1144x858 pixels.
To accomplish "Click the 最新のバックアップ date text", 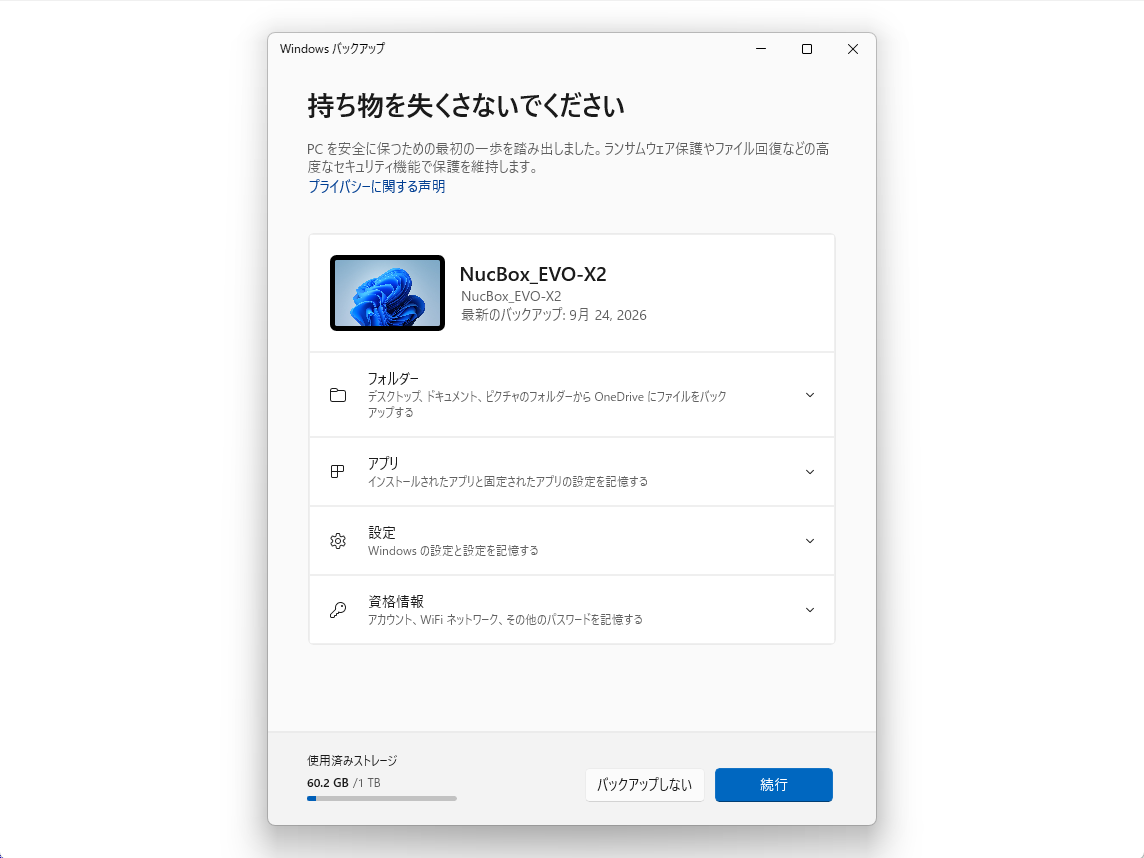I will [x=554, y=315].
